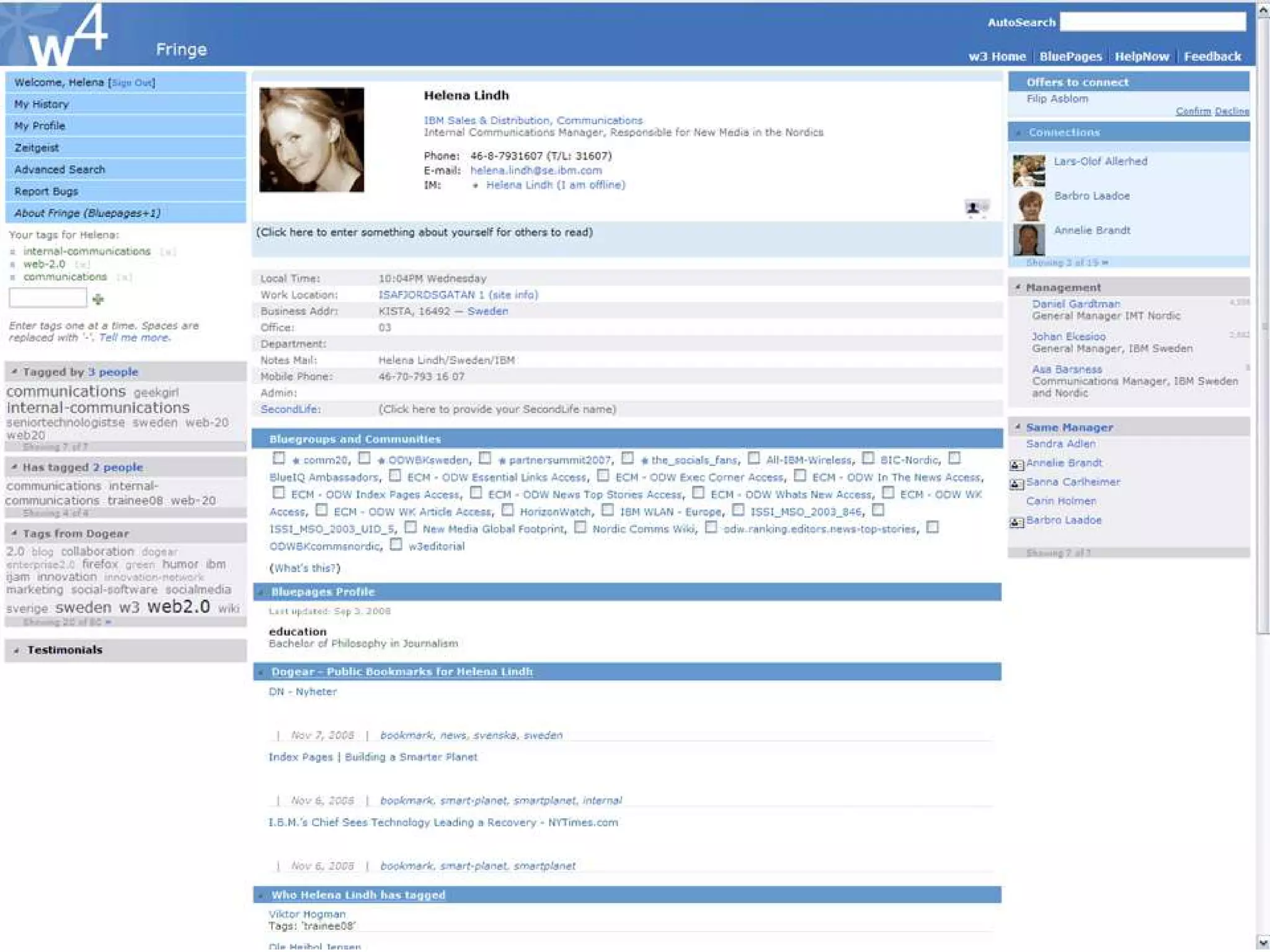The image size is (1270, 952).
Task: Open My History in the sidebar
Action: click(x=125, y=104)
